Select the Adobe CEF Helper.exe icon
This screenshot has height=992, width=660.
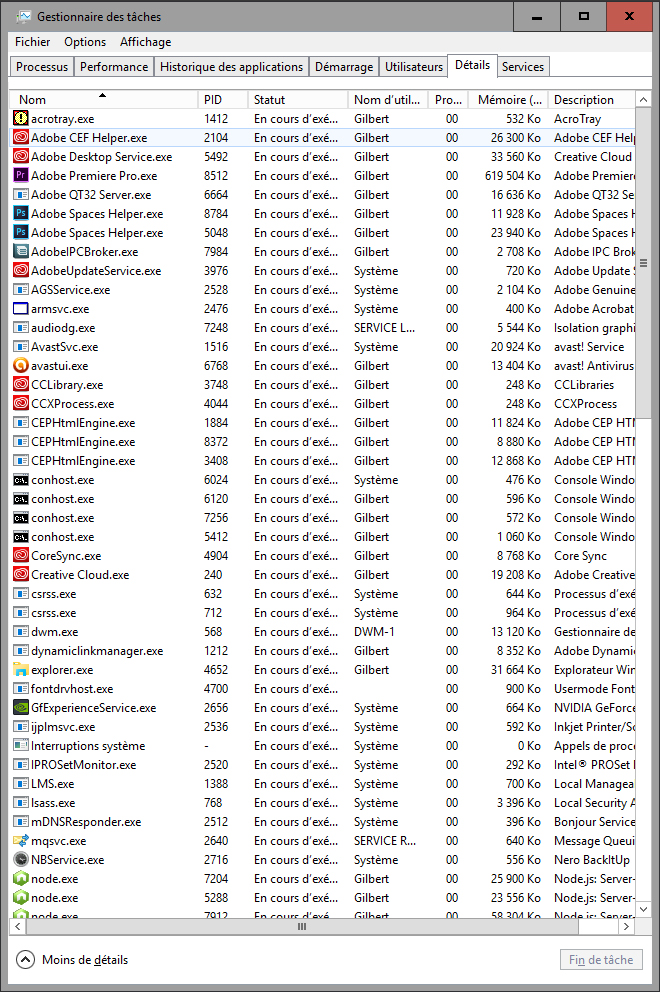(21, 137)
